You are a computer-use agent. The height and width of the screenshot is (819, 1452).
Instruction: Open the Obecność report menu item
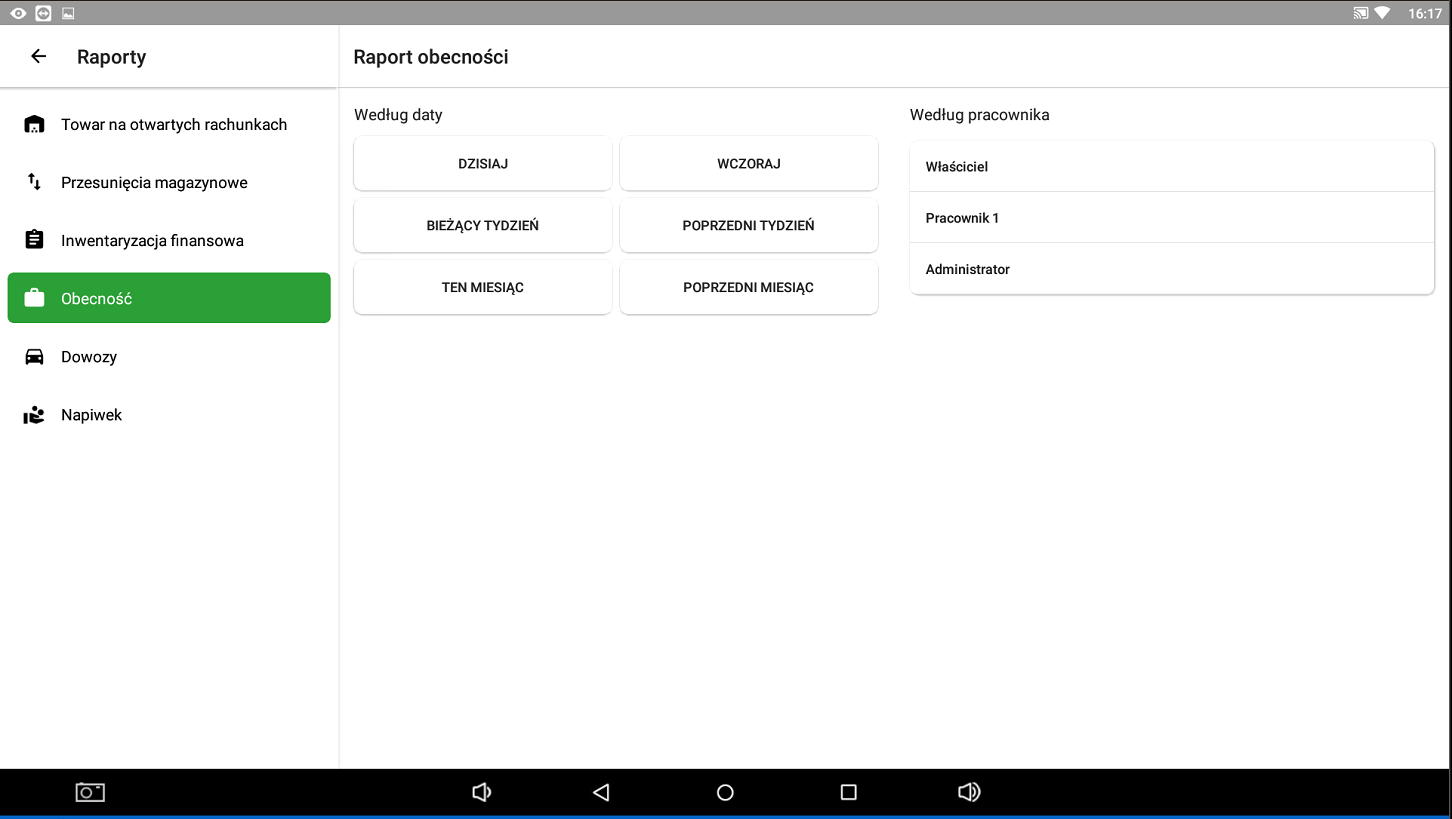[169, 298]
